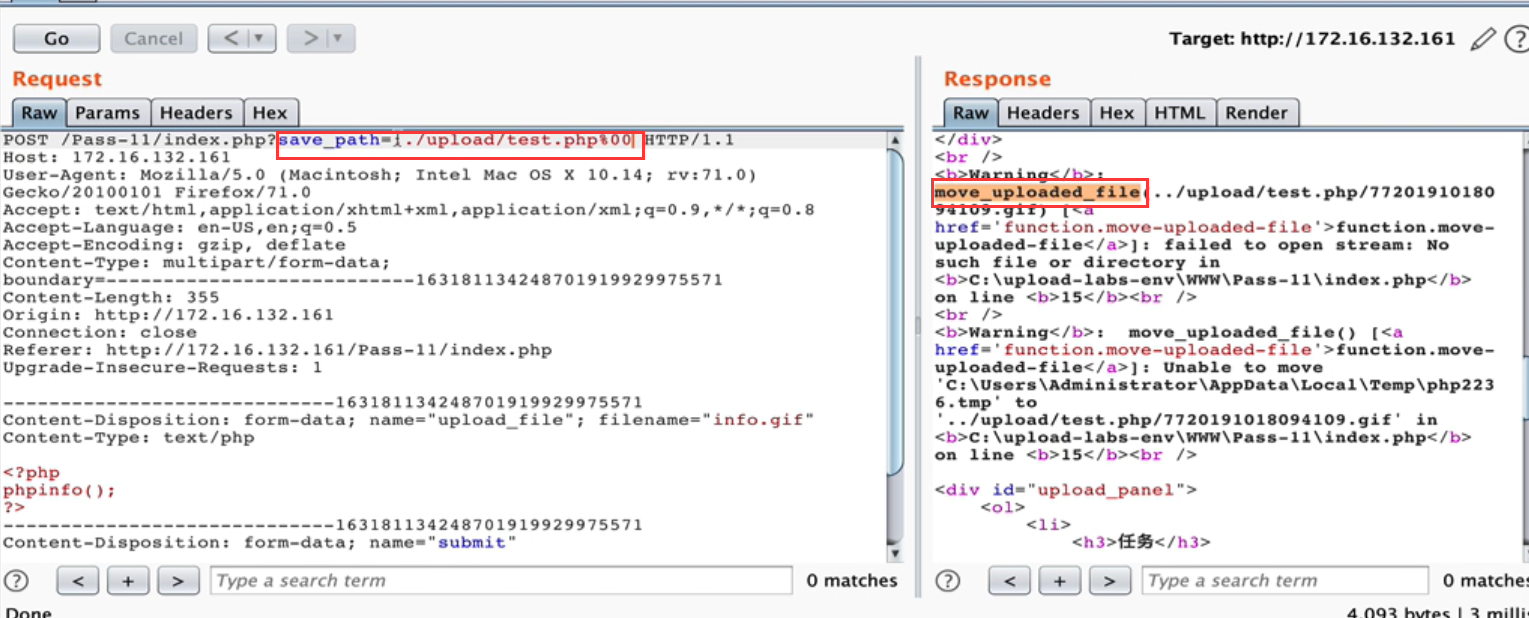1529x618 pixels.
Task: Open request search help icon
Action: click(x=17, y=580)
